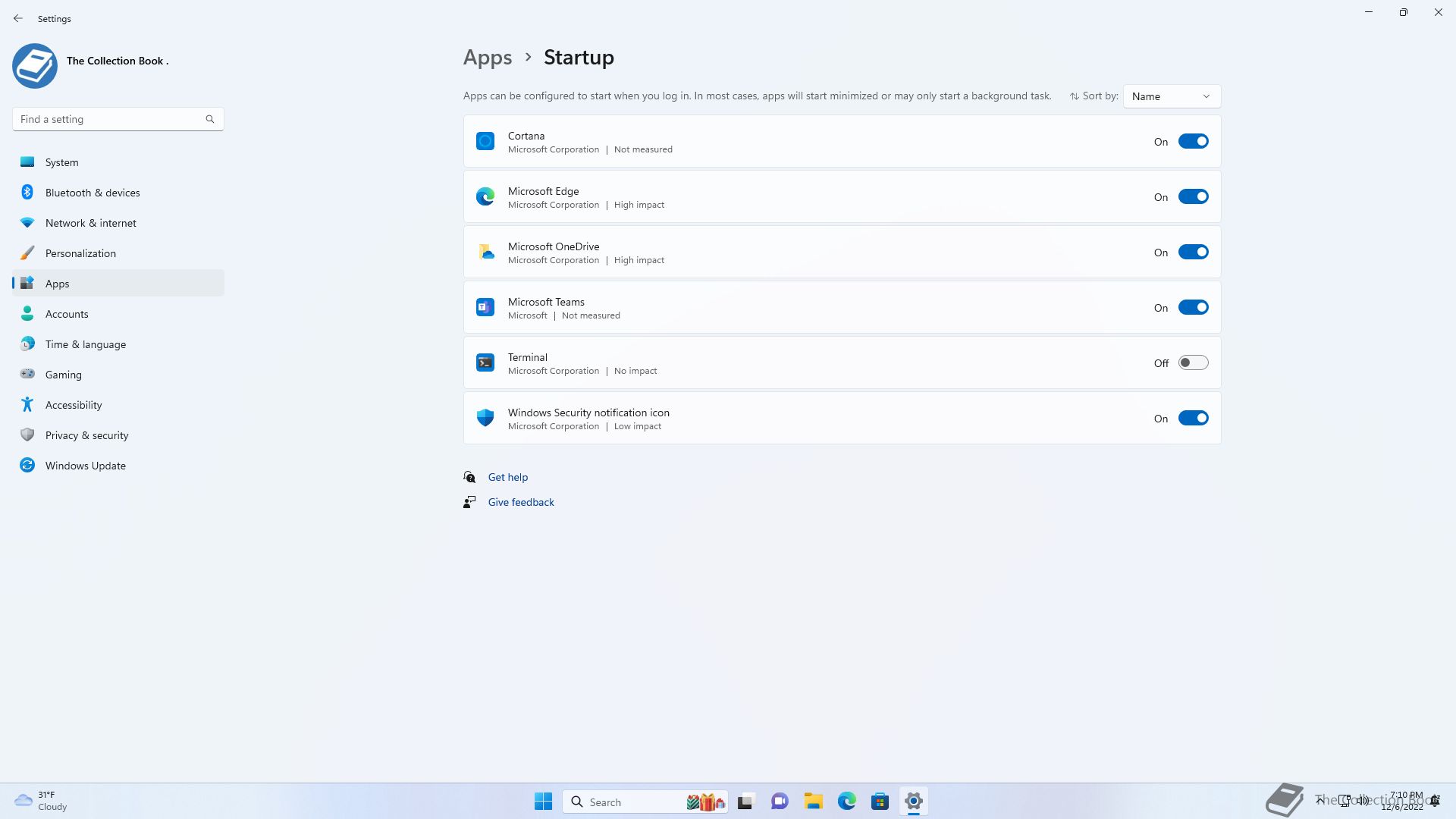The image size is (1456, 819).
Task: Open Accounts settings
Action: 118,313
